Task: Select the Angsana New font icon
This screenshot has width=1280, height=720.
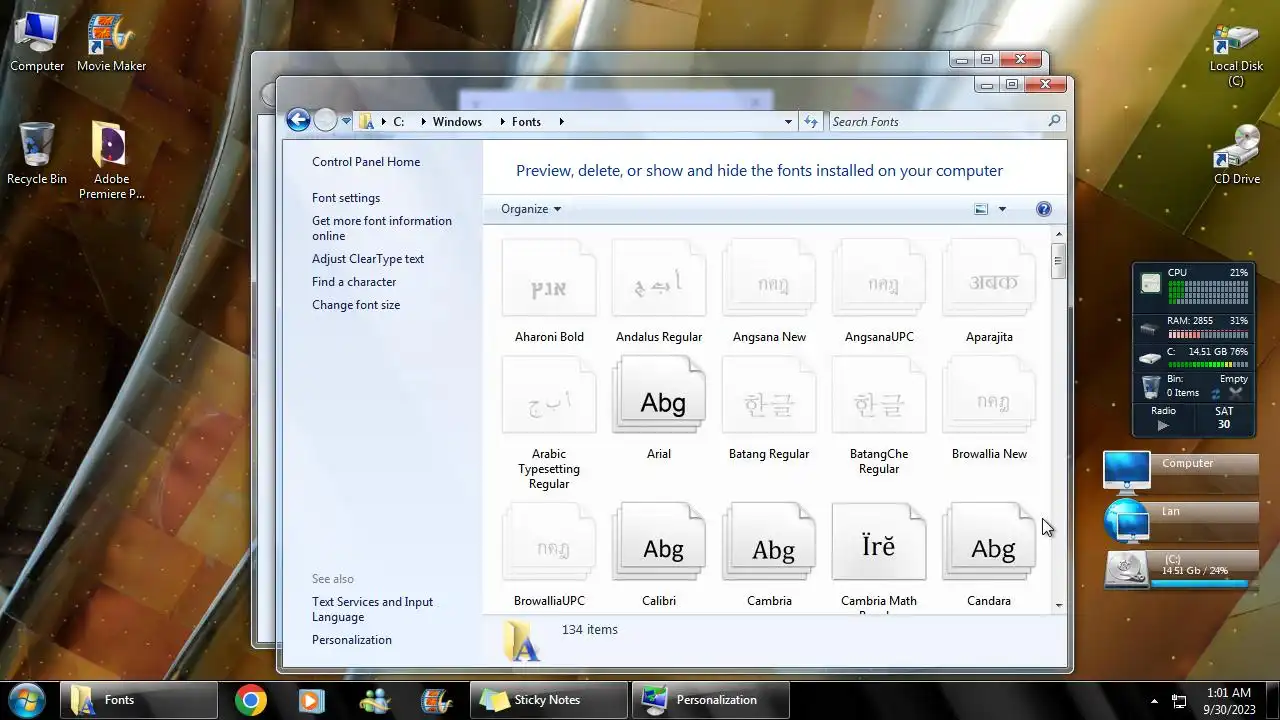Action: [x=769, y=278]
